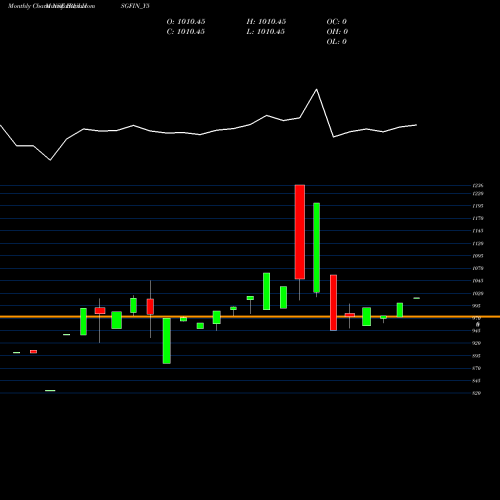Select the OL: 0 readout
Screen dimensions: 500x500
tap(337, 42)
